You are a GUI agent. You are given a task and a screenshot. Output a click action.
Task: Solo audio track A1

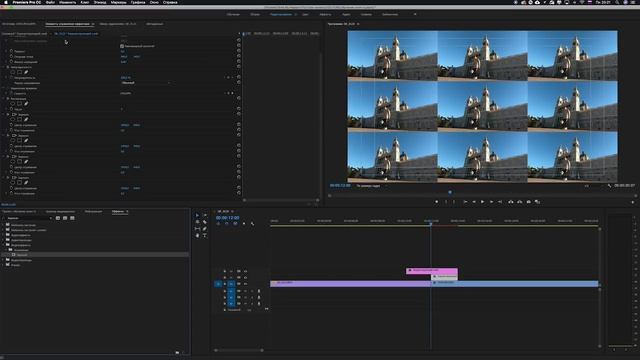point(252,291)
